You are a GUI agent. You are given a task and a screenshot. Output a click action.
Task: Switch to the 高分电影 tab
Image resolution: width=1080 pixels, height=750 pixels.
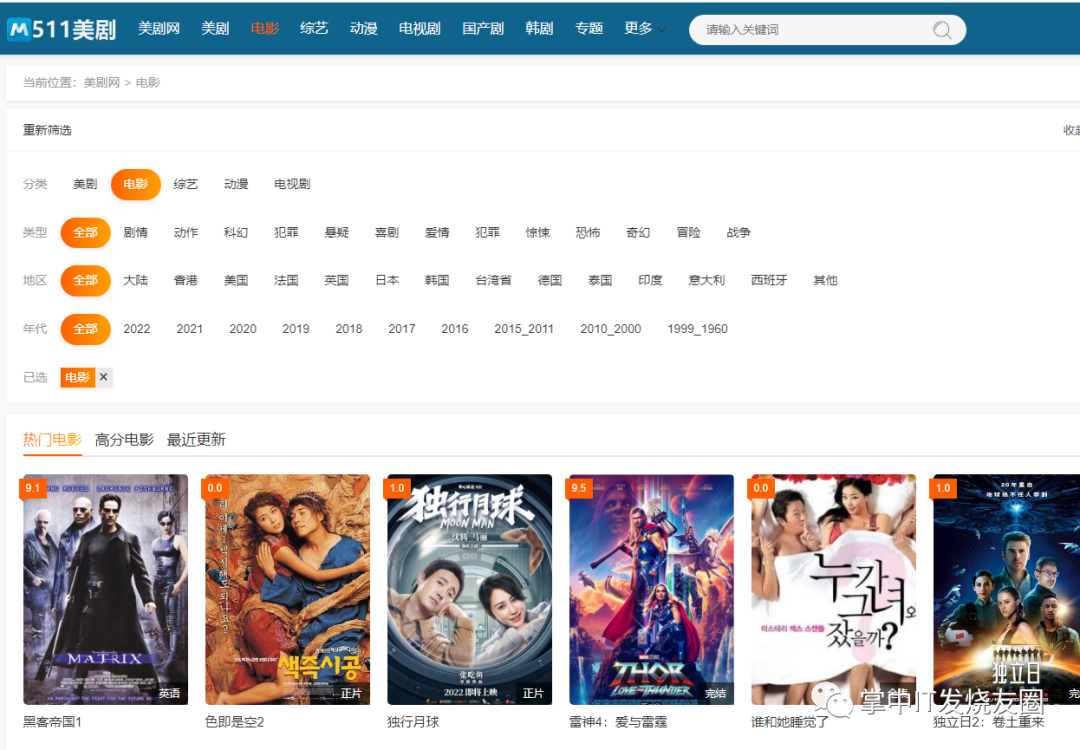pyautogui.click(x=124, y=439)
